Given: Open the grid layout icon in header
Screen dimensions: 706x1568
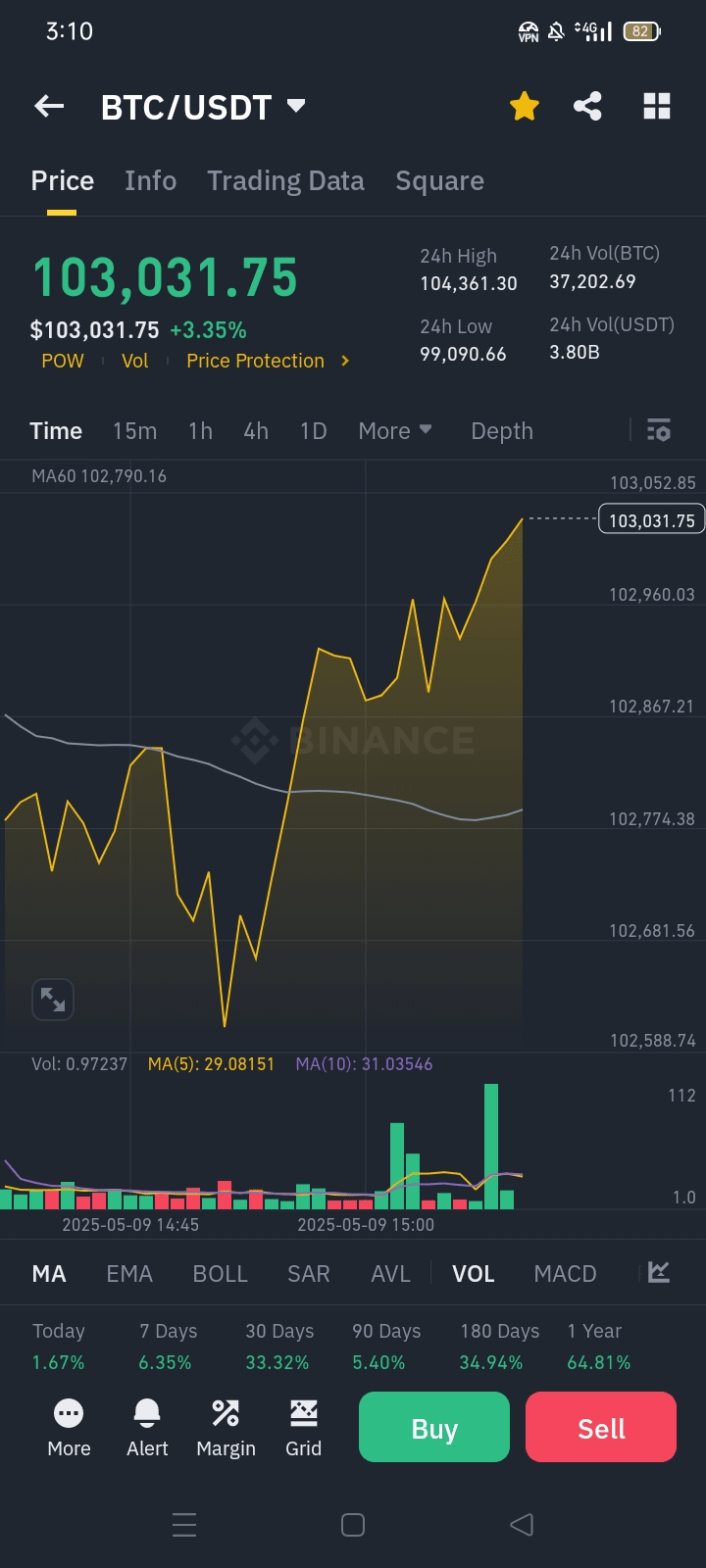Looking at the screenshot, I should [x=656, y=106].
